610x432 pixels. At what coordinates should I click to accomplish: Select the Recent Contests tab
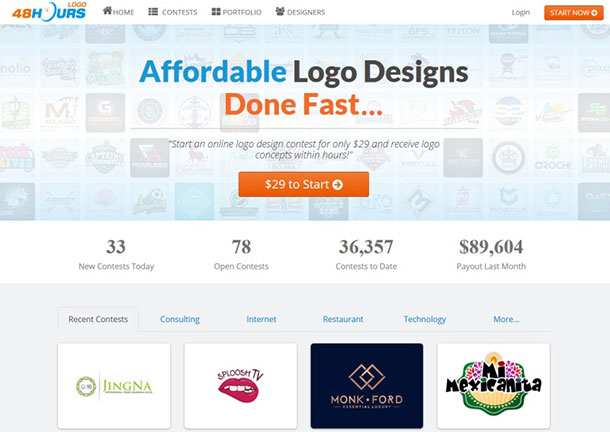tap(98, 319)
